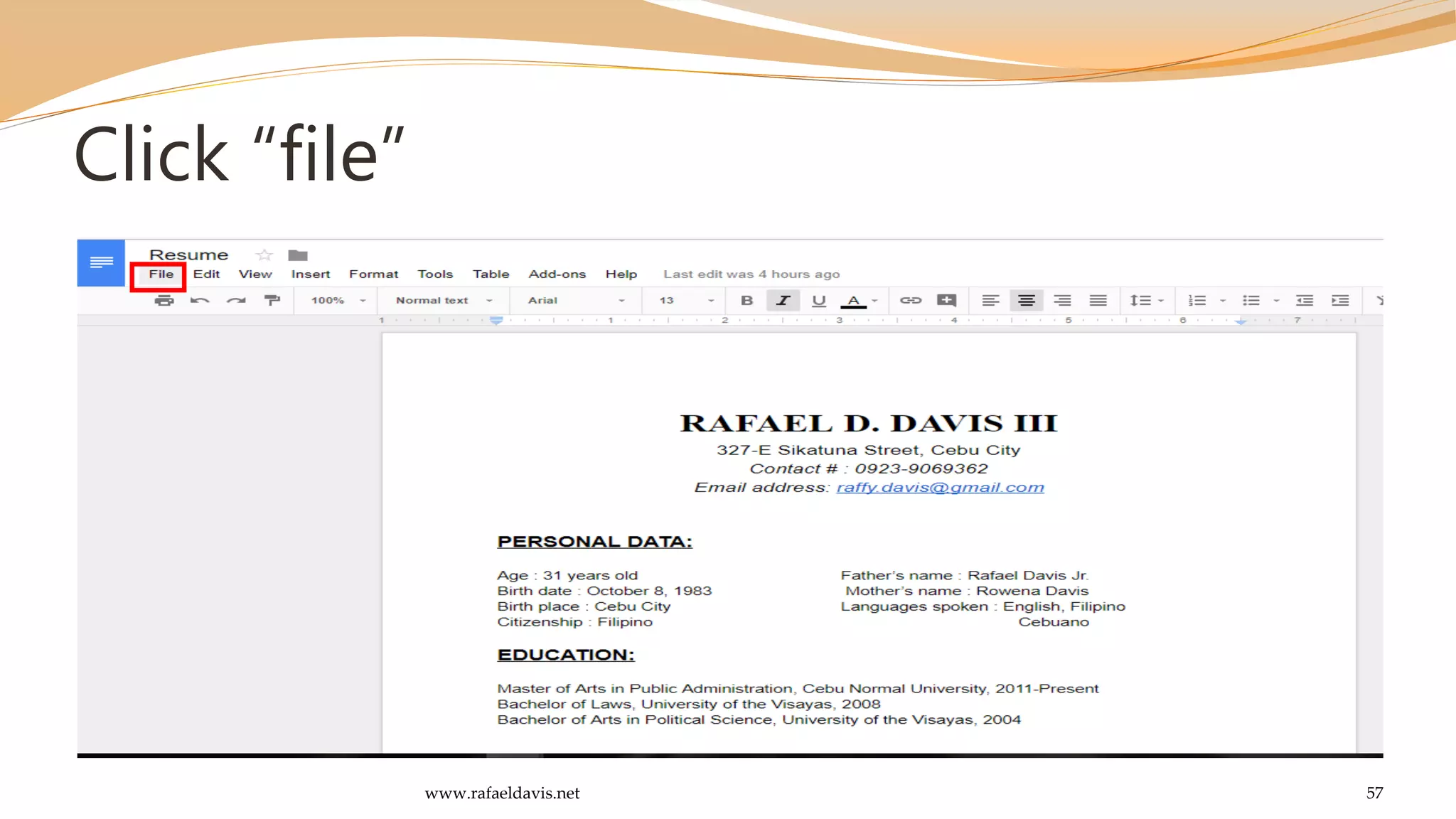Click the raffy.davis@gmail.com email link
This screenshot has width=1456, height=819.
coord(940,488)
